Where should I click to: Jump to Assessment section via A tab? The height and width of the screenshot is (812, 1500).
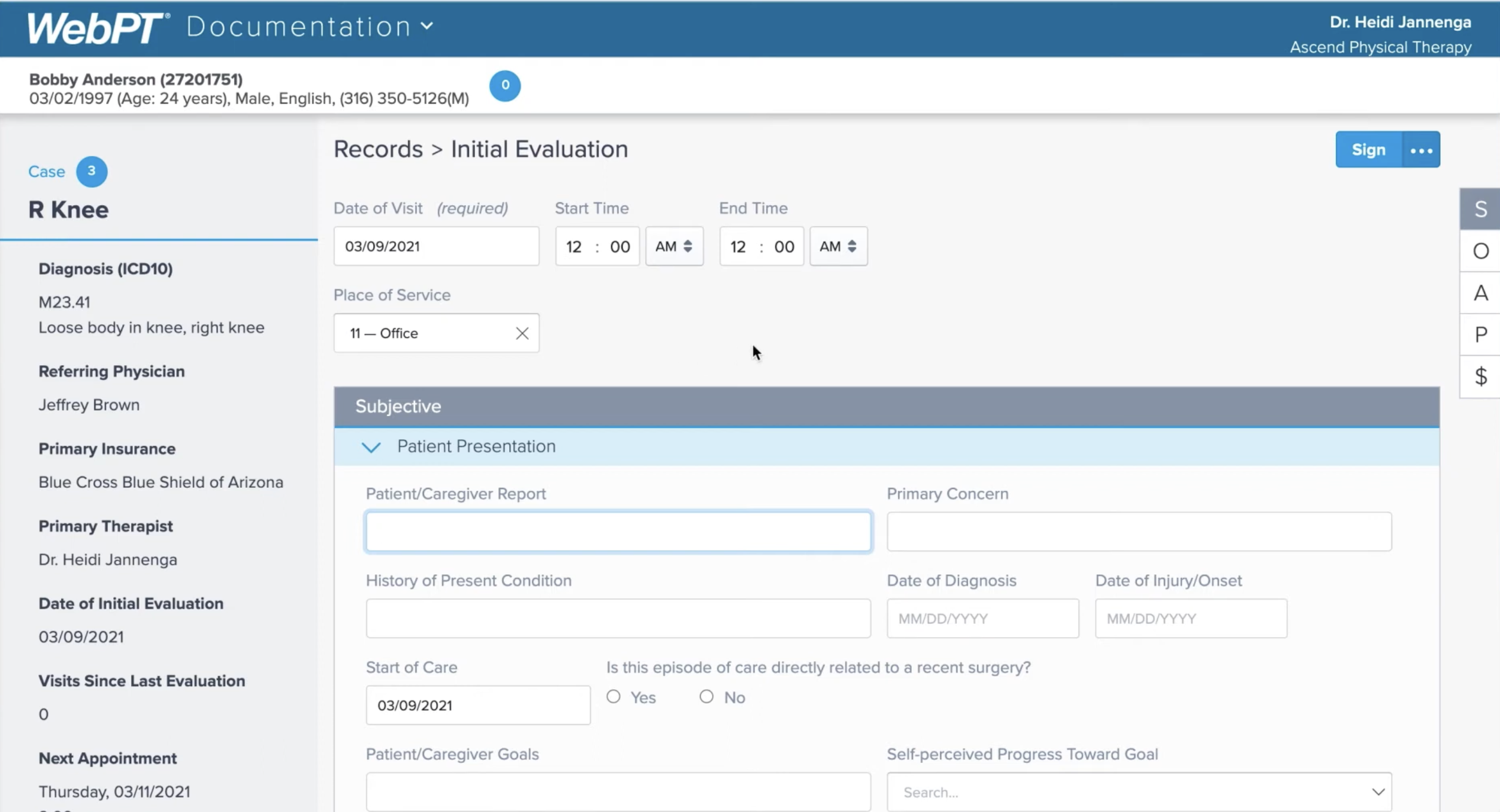[x=1480, y=293]
